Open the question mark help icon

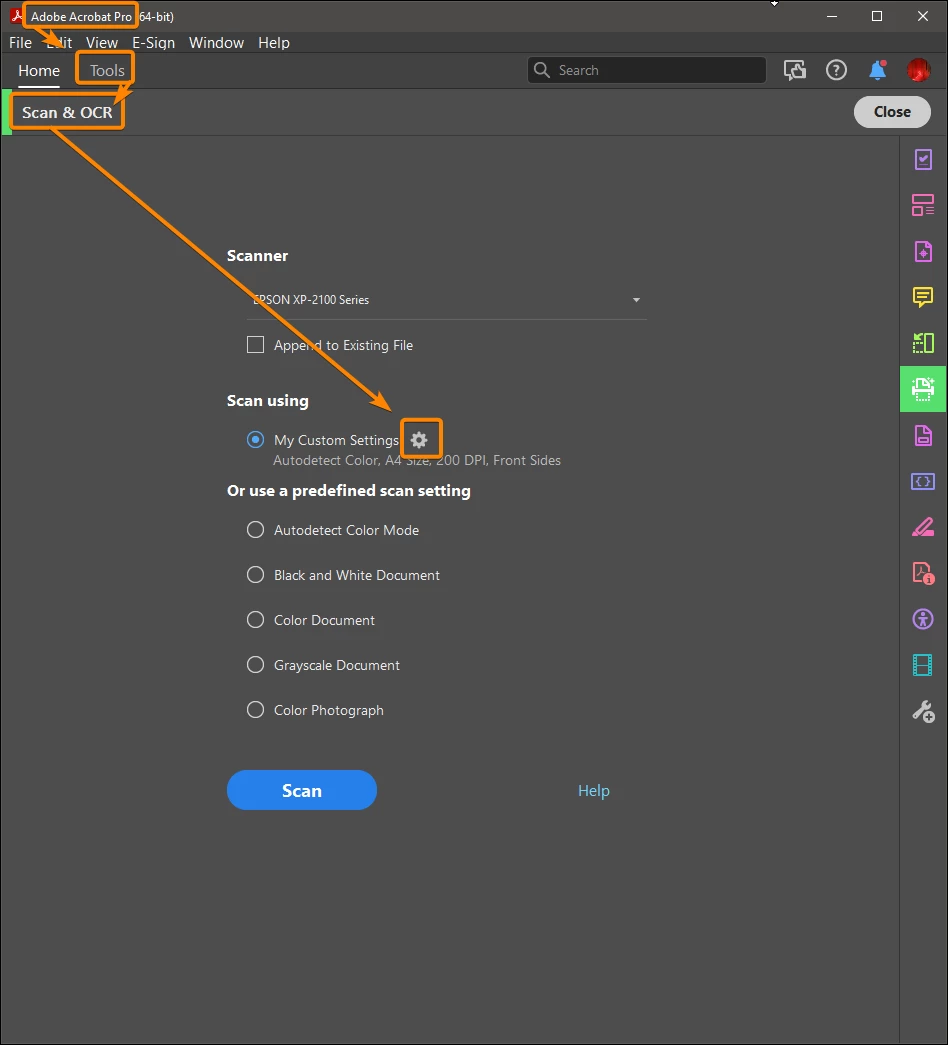tap(836, 70)
